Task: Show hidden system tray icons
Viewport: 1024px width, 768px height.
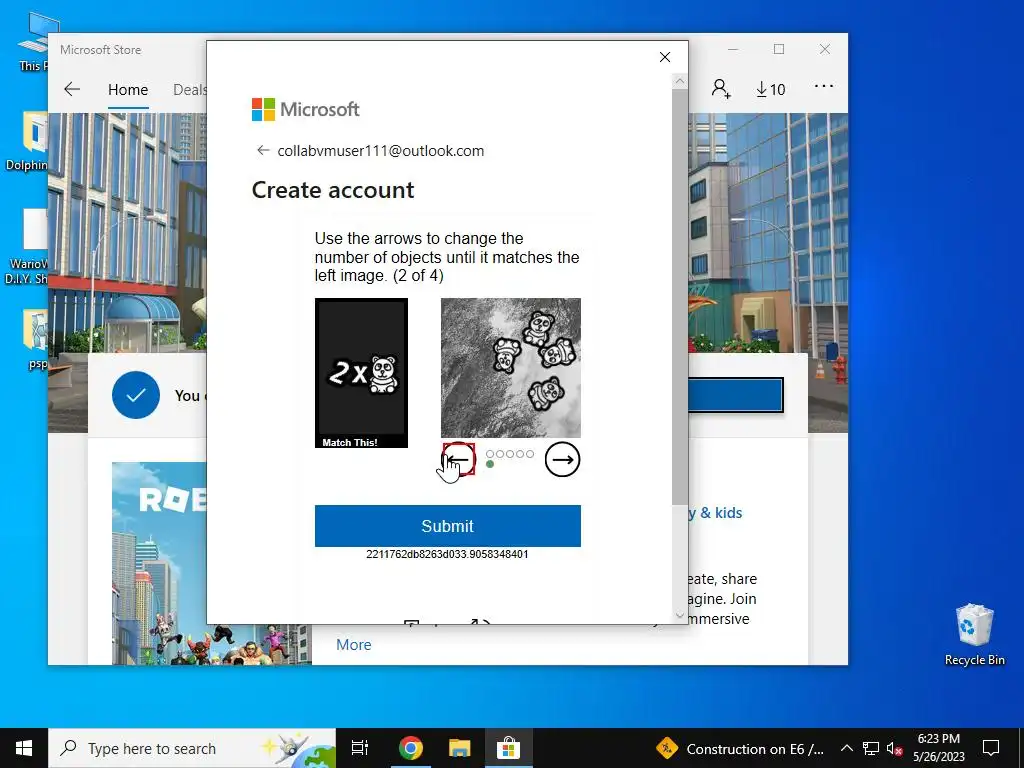Action: coord(846,748)
